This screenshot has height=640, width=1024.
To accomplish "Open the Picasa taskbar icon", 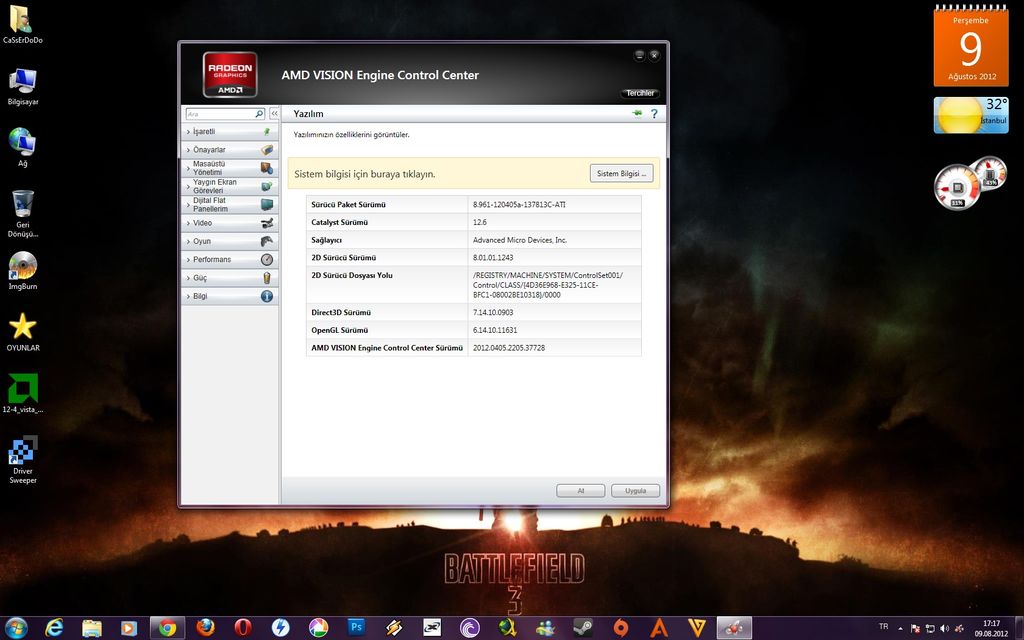I will click(318, 628).
